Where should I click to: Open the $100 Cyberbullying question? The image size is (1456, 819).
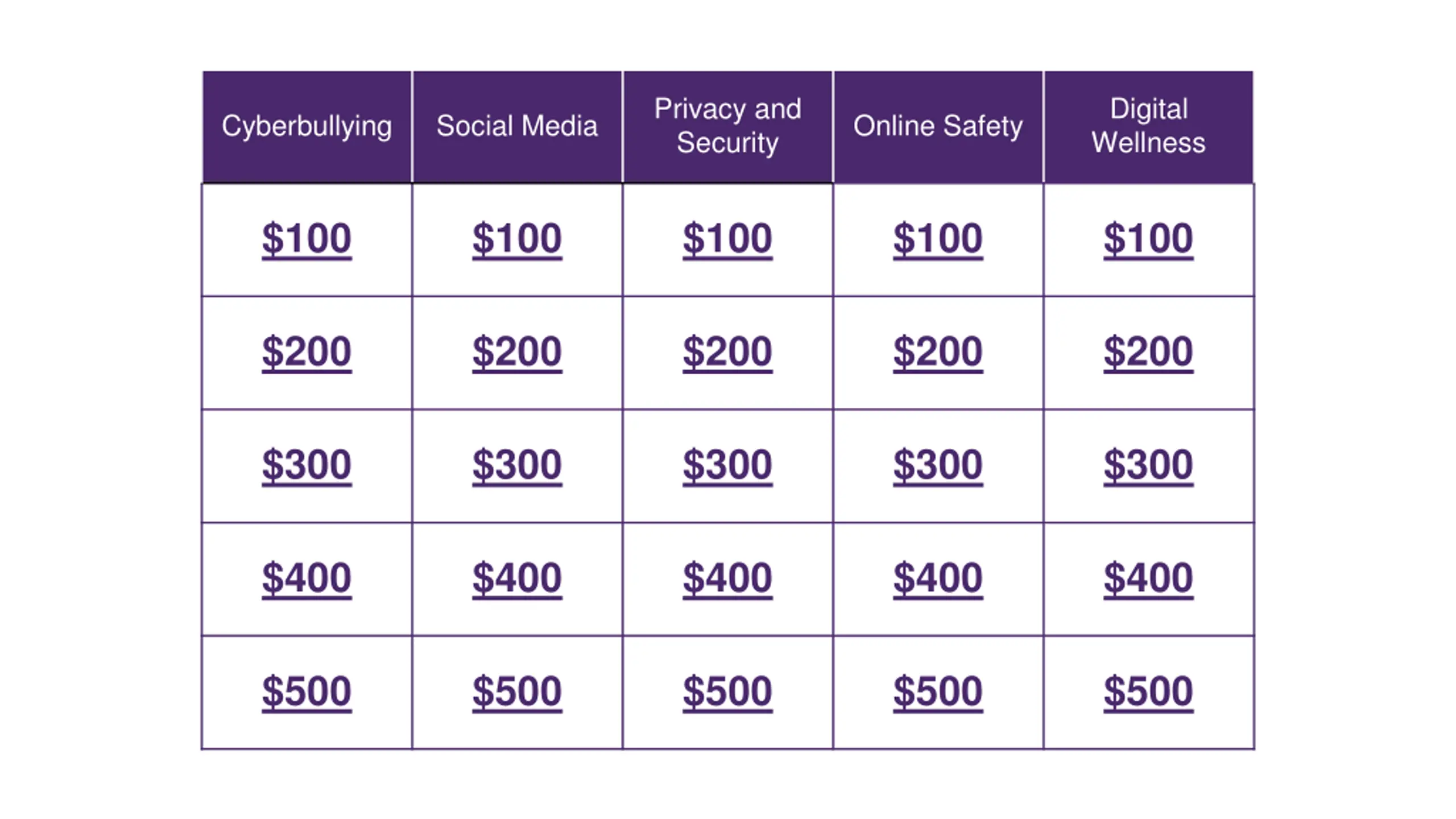click(307, 239)
